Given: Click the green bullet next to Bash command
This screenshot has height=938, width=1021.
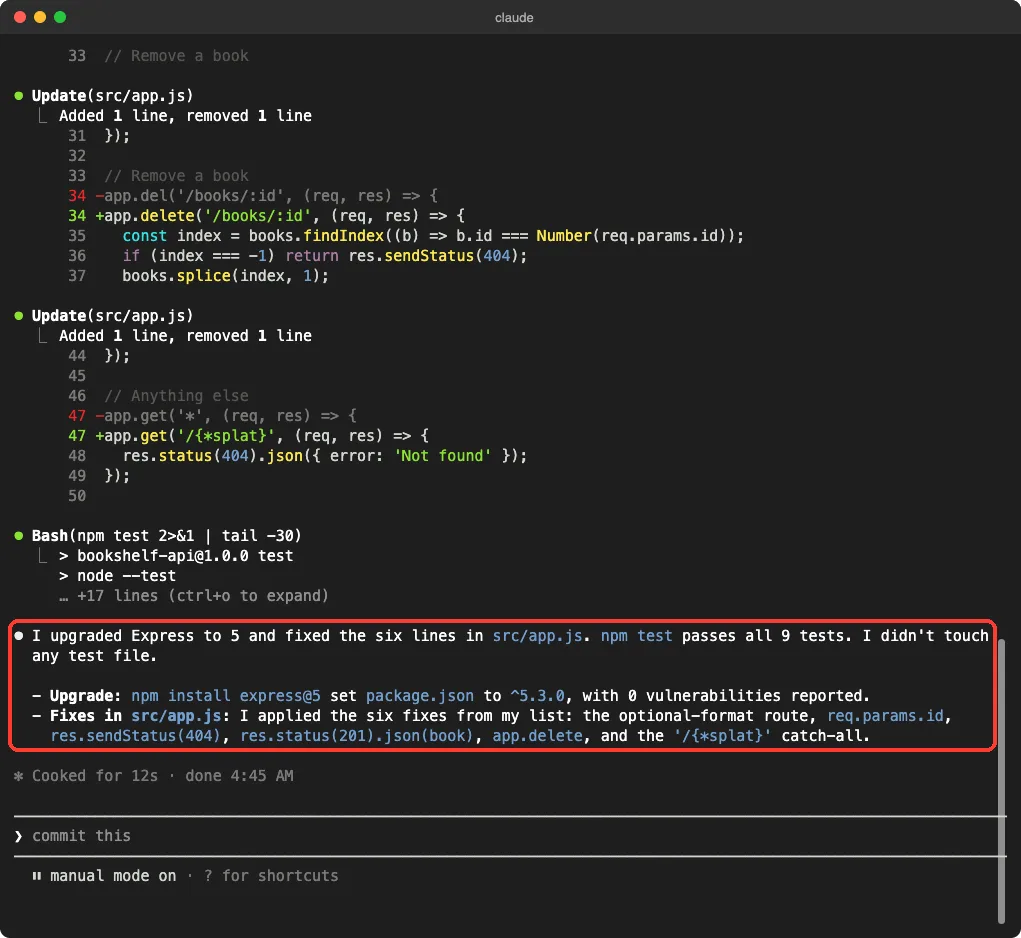Looking at the screenshot, I should point(19,536).
